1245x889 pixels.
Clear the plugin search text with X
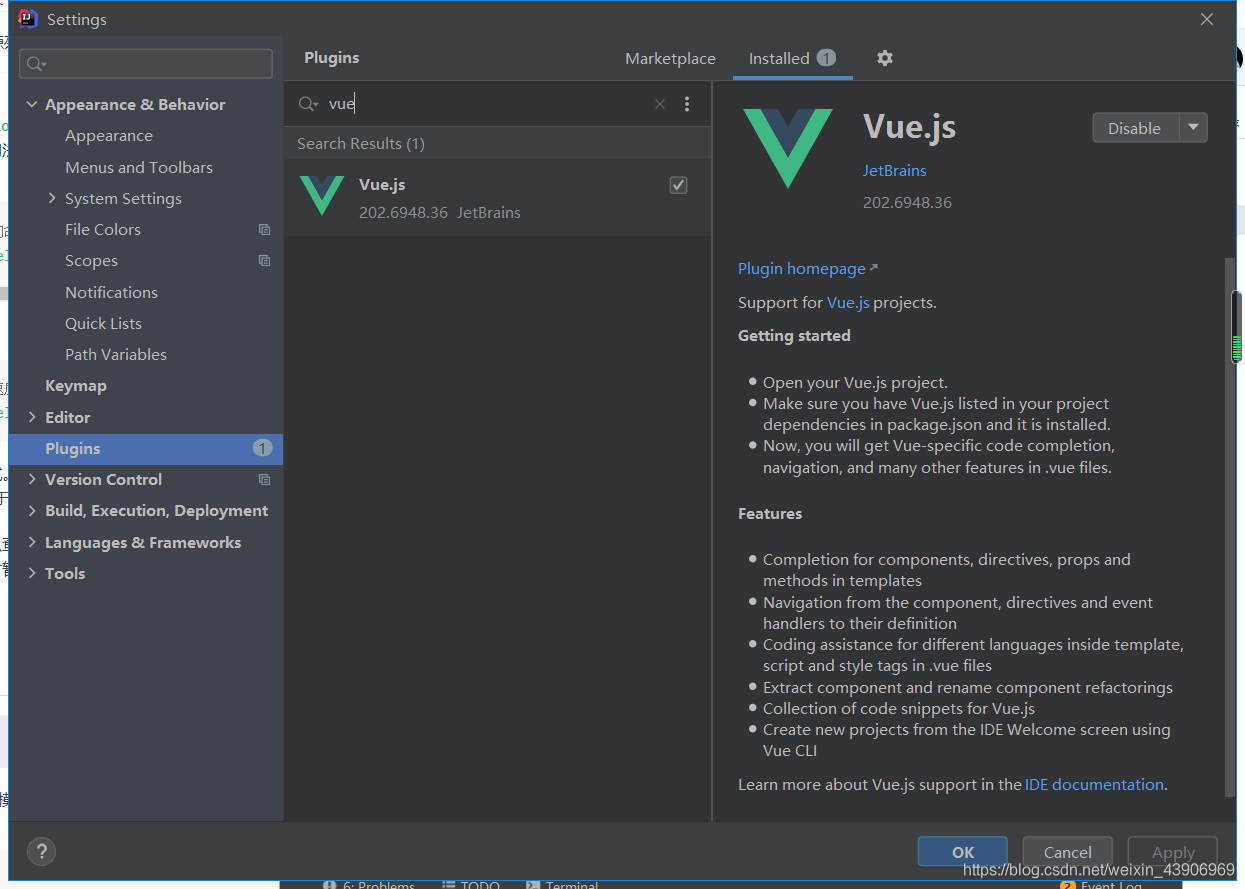(x=660, y=104)
